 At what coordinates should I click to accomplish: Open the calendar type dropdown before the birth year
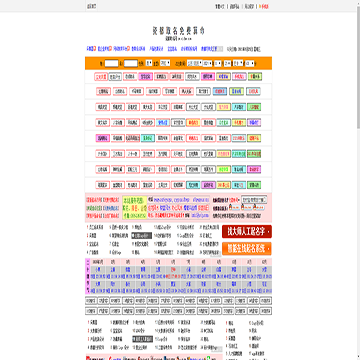pos(195,63)
